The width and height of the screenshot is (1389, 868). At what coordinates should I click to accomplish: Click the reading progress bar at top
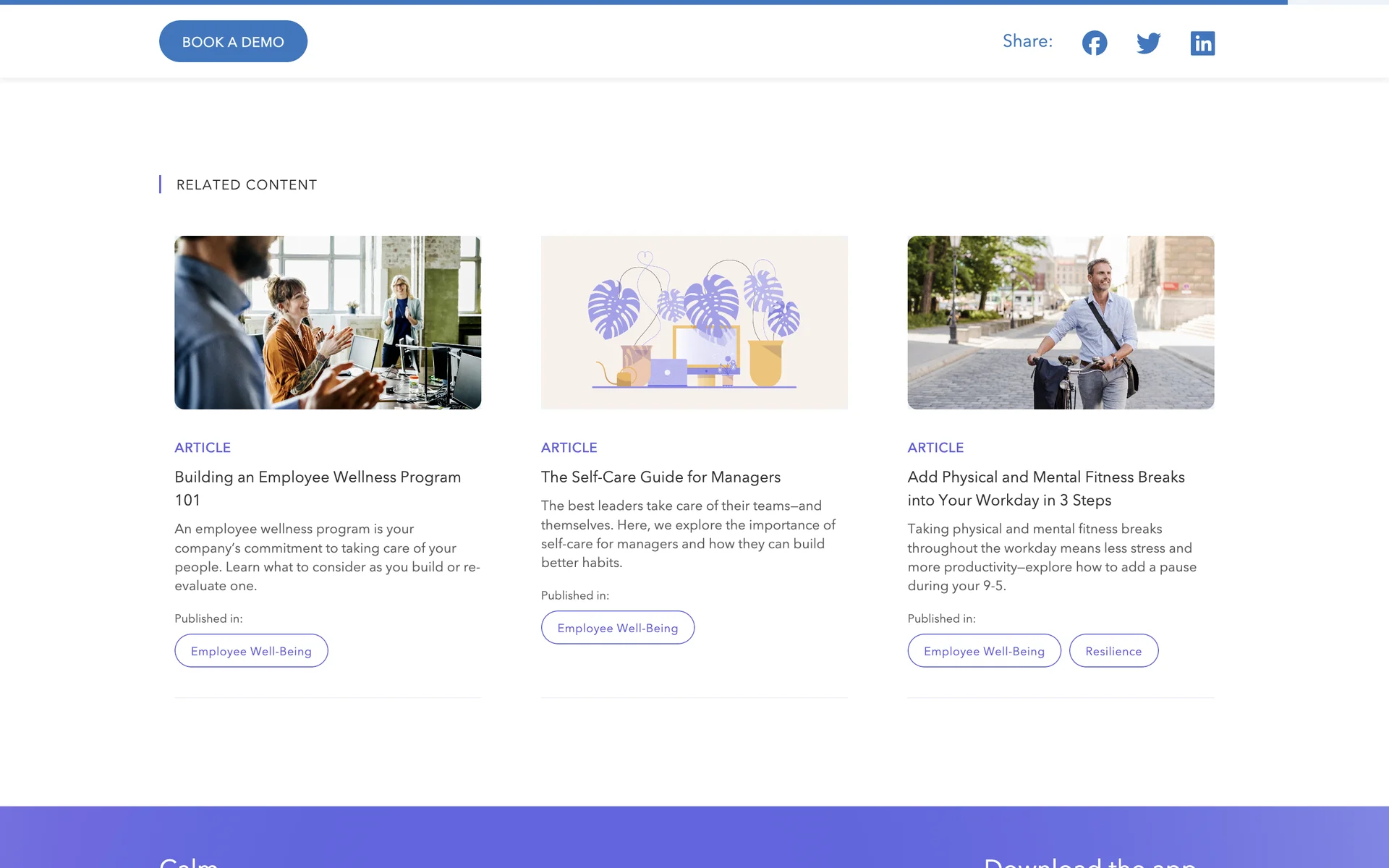(644, 2)
